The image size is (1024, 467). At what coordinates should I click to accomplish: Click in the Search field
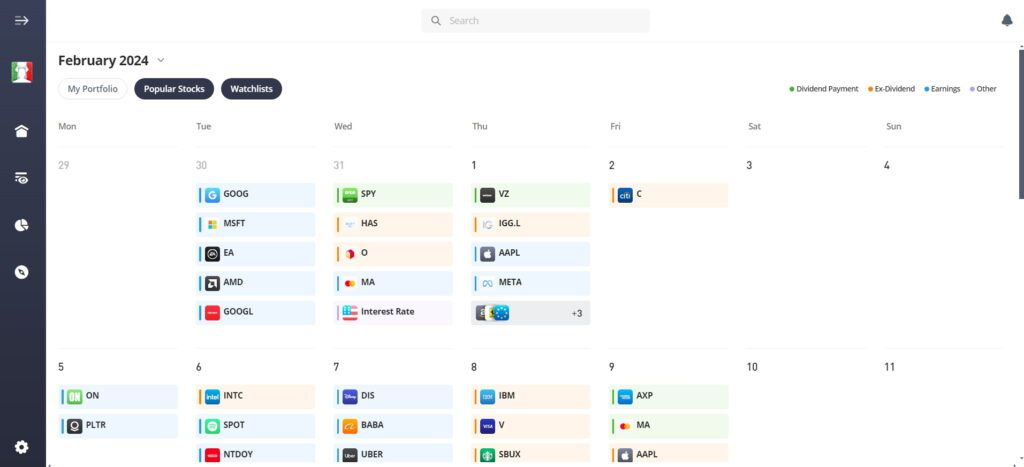point(536,20)
